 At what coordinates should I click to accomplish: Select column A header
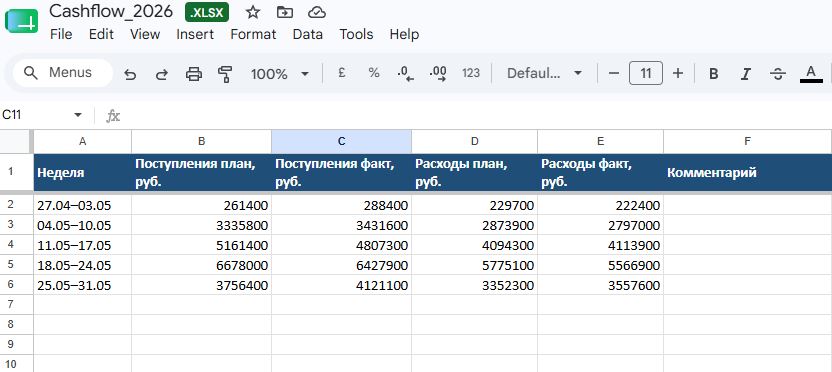point(82,141)
